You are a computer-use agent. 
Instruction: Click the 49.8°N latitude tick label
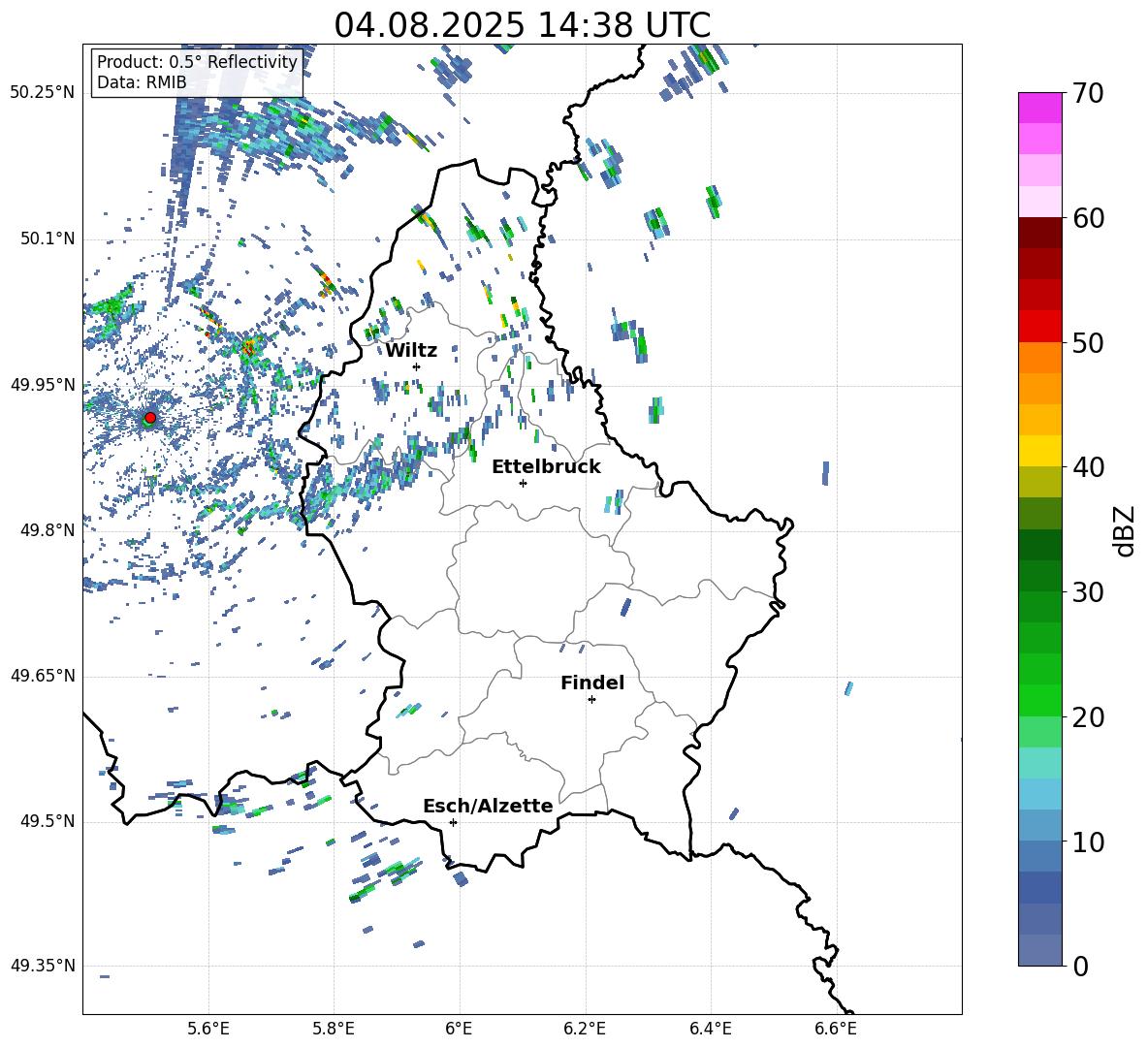pos(47,530)
